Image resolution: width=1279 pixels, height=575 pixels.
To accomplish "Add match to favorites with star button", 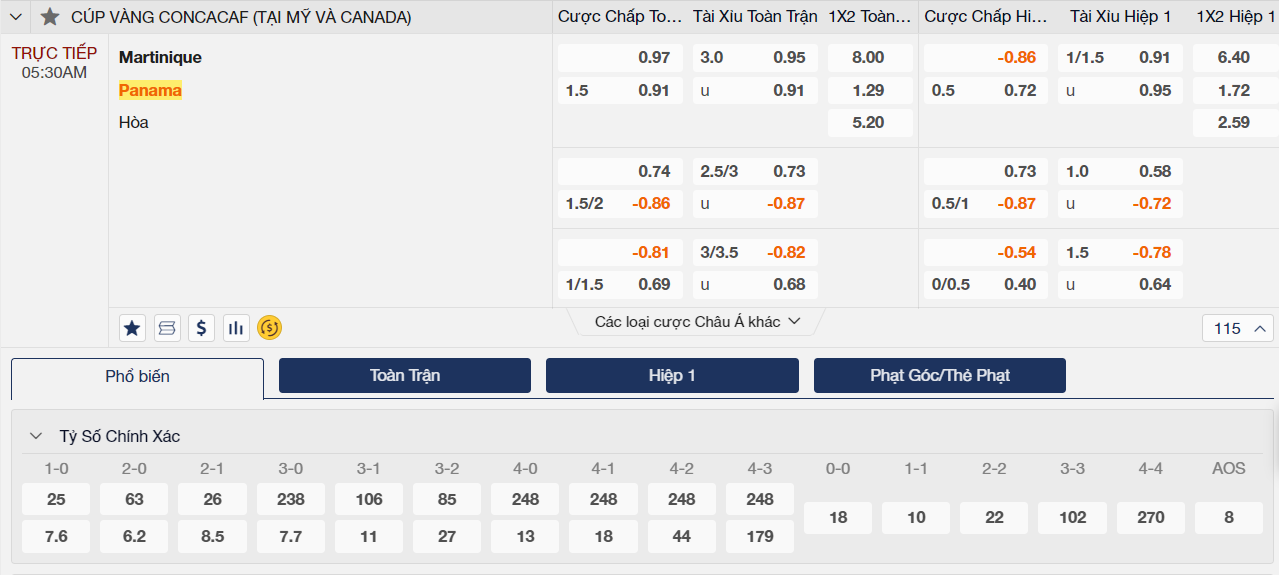I will (132, 327).
